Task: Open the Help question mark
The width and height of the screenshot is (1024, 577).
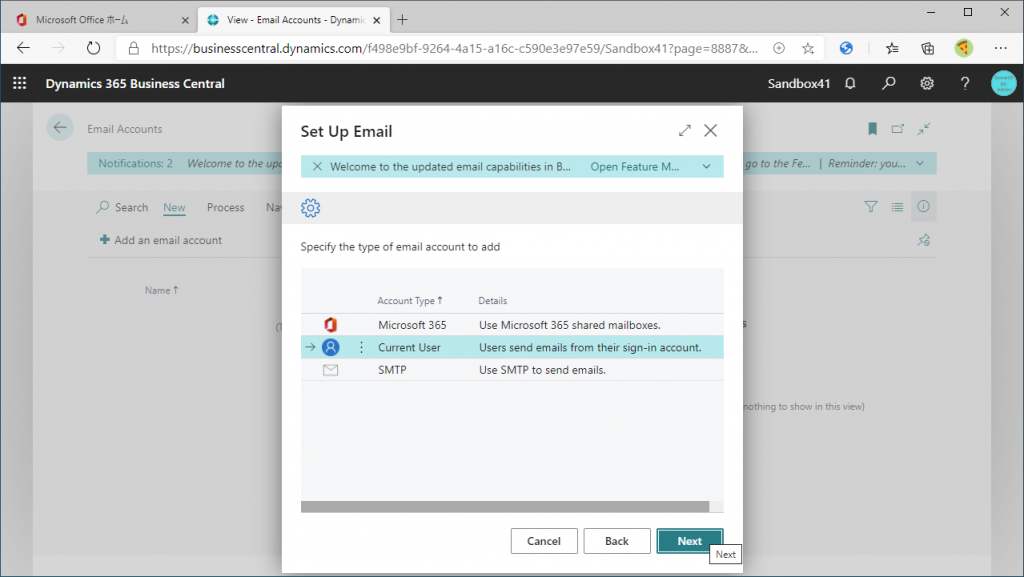Action: click(x=965, y=84)
